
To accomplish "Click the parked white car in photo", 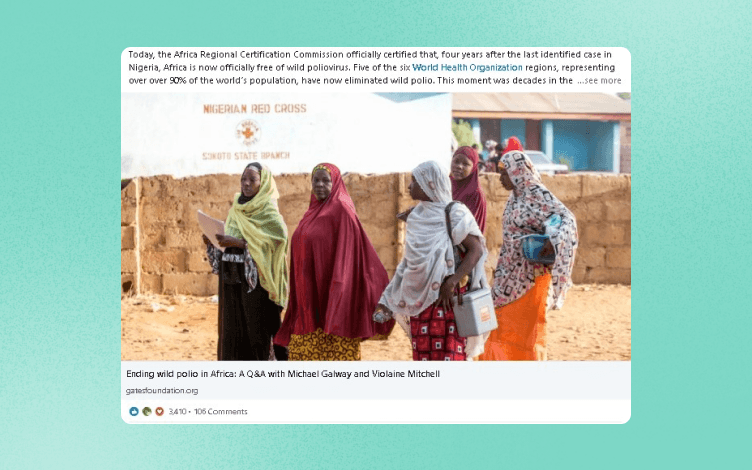I will click(544, 162).
